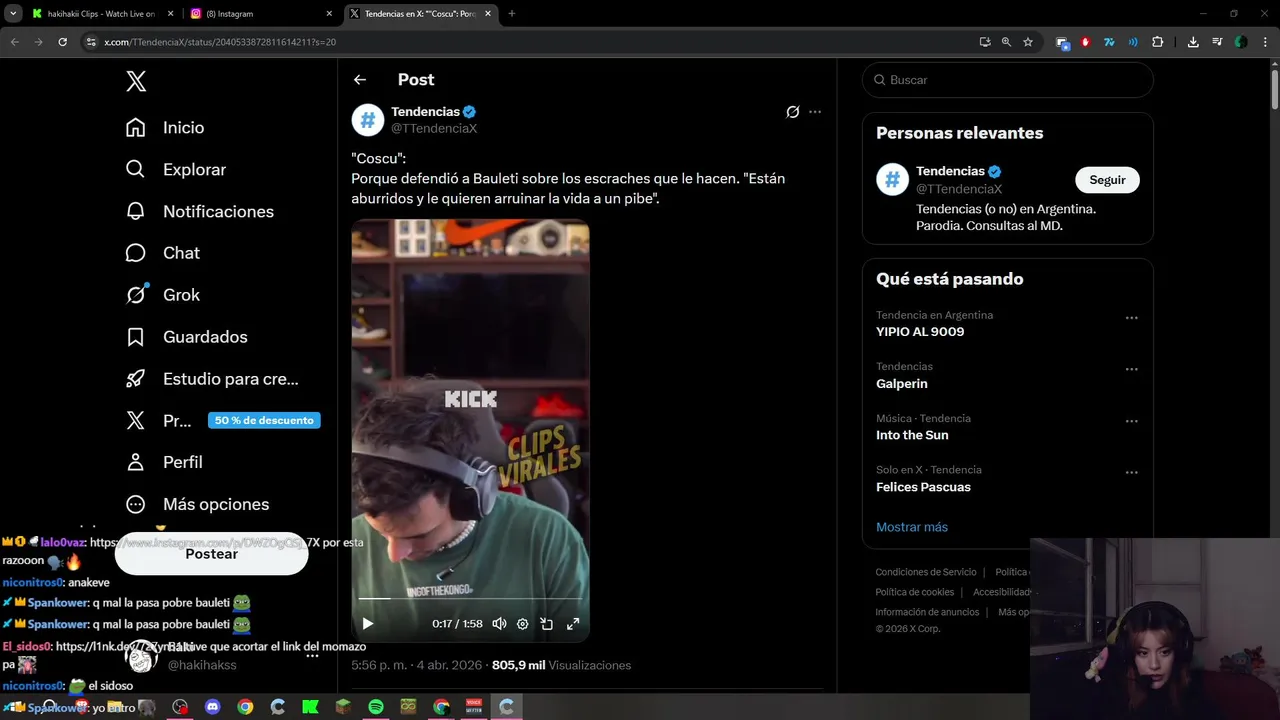Open options for YIPIO AL 9009 trend
This screenshot has width=1280, height=720.
tap(1131, 318)
